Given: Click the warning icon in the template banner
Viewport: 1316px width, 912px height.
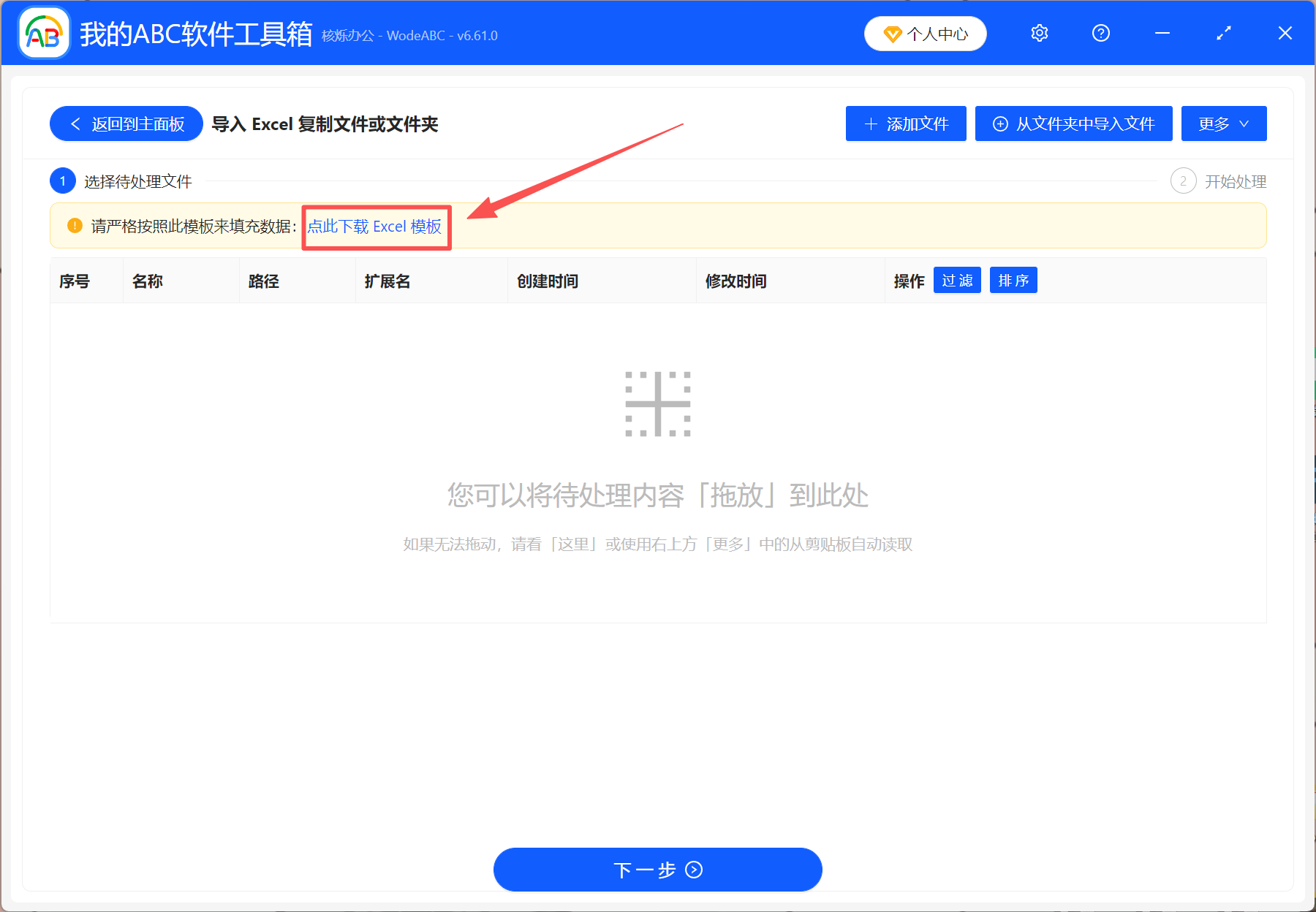Looking at the screenshot, I should 73,226.
